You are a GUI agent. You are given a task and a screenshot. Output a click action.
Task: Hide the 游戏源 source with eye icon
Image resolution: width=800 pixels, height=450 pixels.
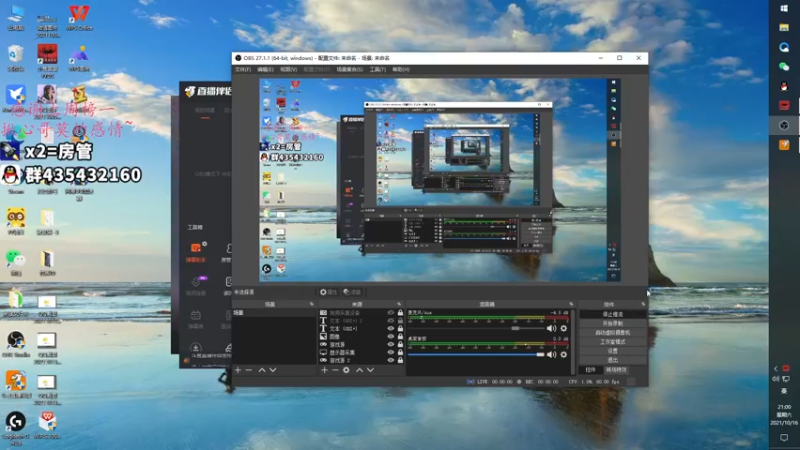[391, 344]
